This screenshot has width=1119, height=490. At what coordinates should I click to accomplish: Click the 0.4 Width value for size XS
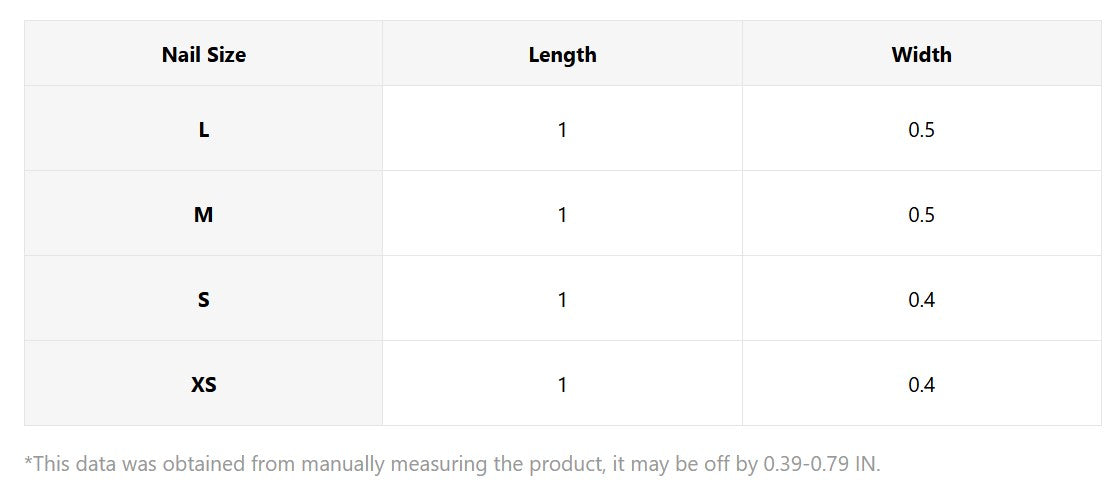[x=921, y=385]
